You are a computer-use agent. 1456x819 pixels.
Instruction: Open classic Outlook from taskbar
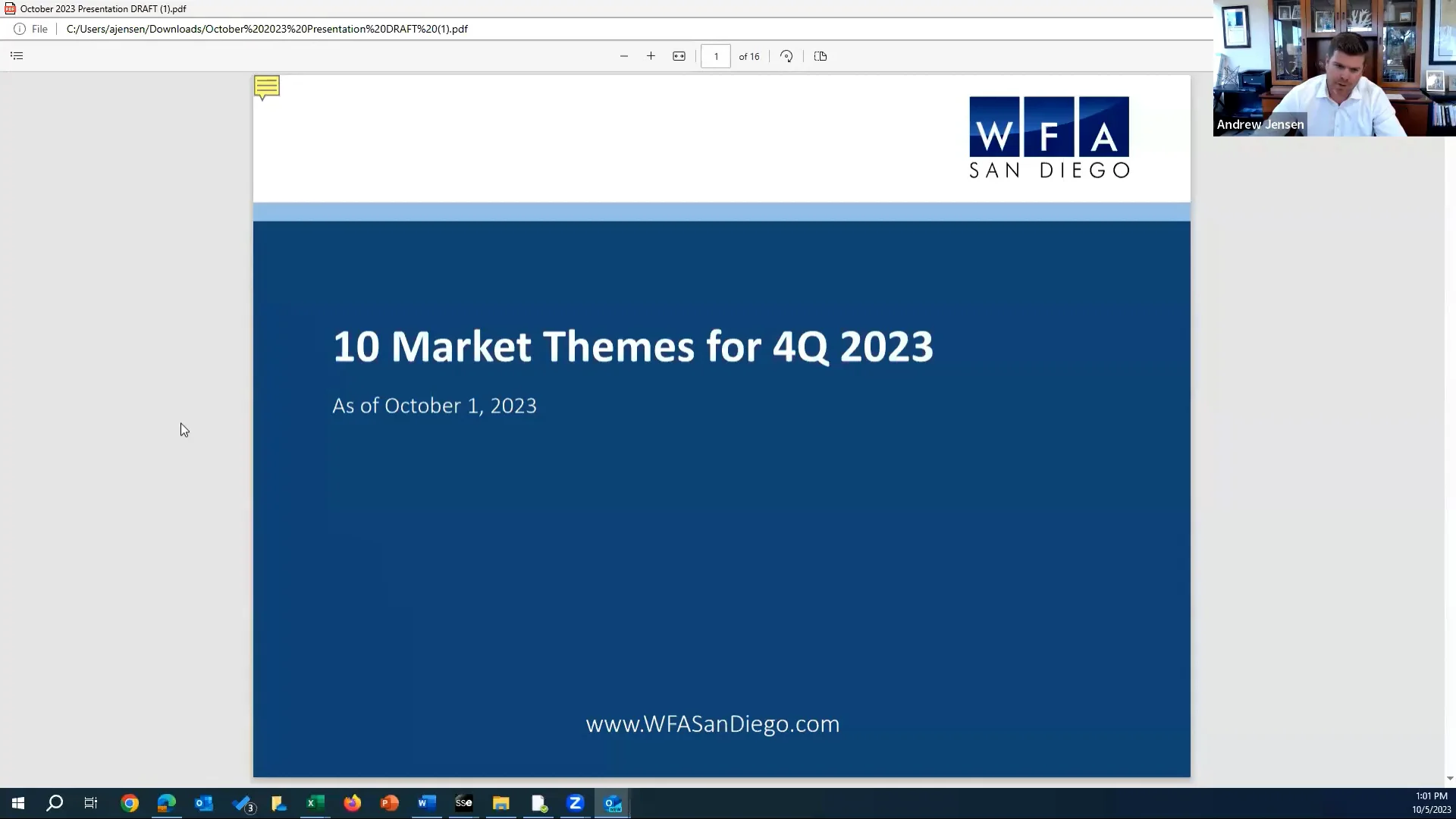coord(204,803)
